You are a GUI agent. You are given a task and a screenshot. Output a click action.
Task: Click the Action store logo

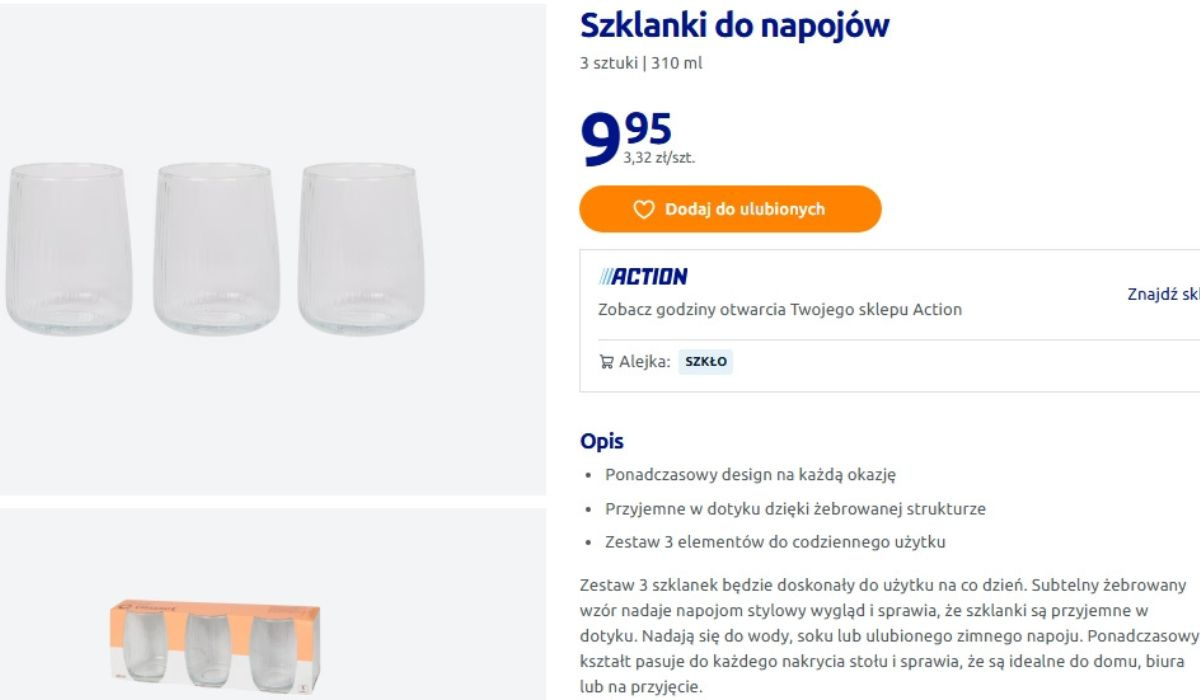point(643,277)
